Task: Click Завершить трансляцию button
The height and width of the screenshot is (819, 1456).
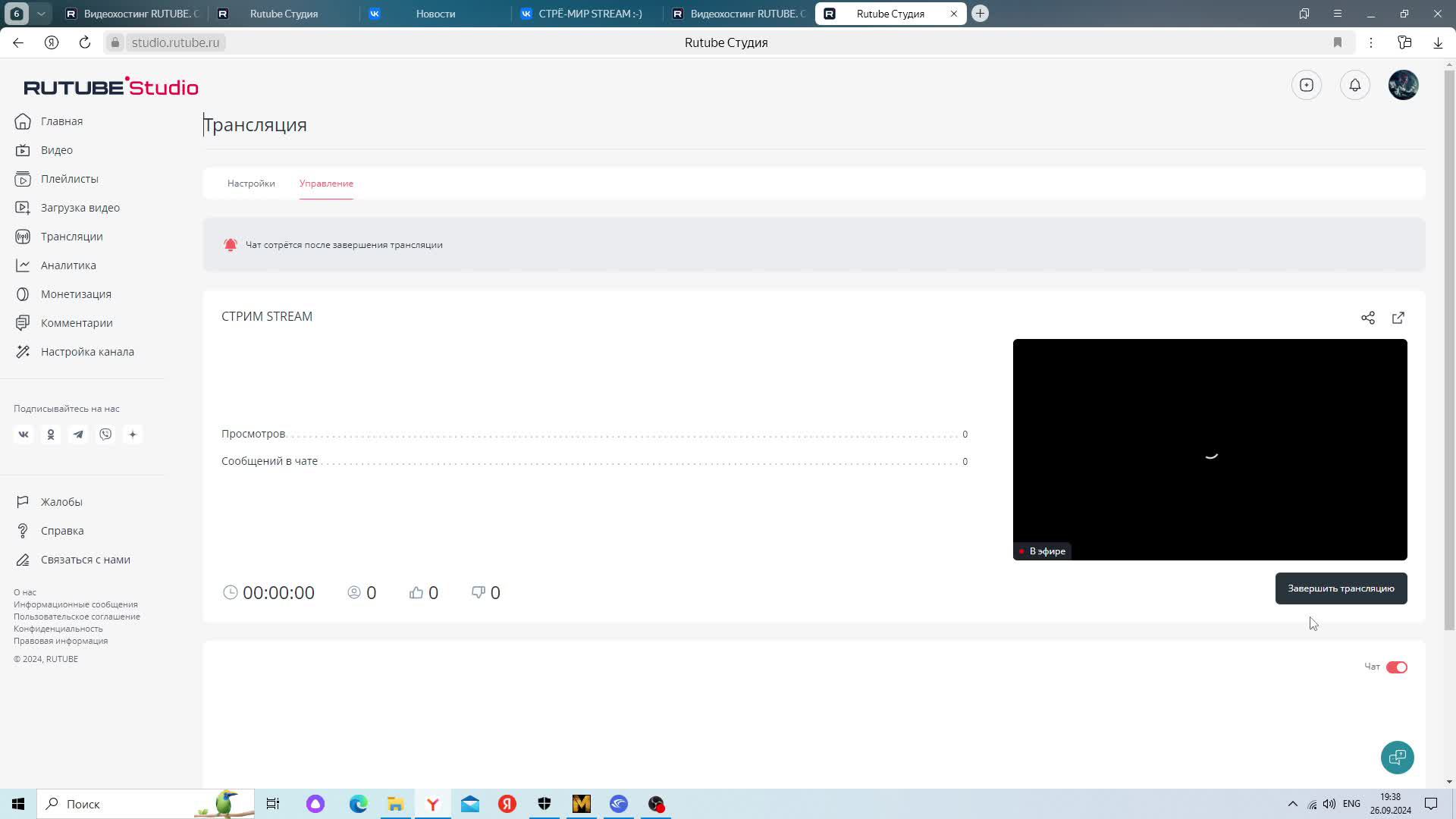Action: (1341, 588)
